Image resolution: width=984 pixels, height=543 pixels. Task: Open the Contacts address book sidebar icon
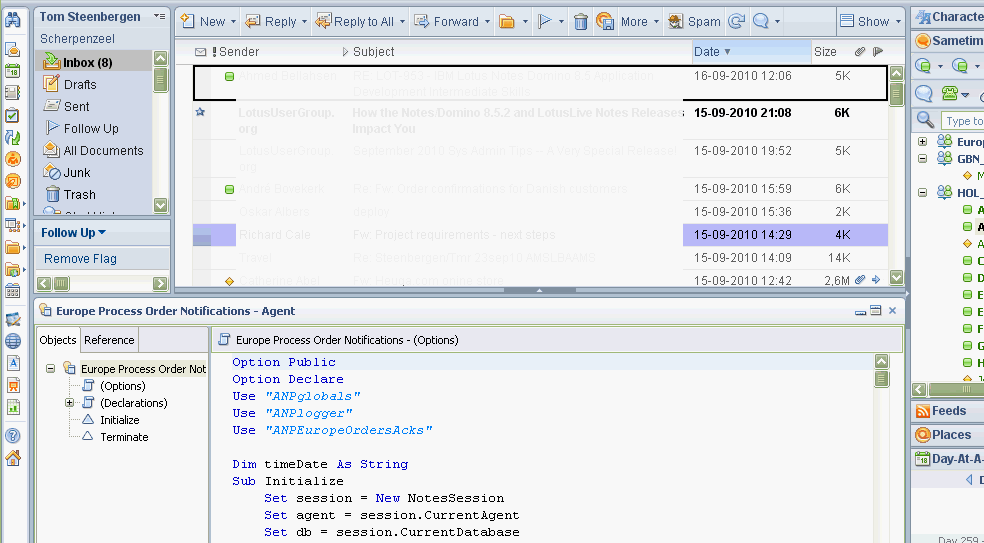13,93
